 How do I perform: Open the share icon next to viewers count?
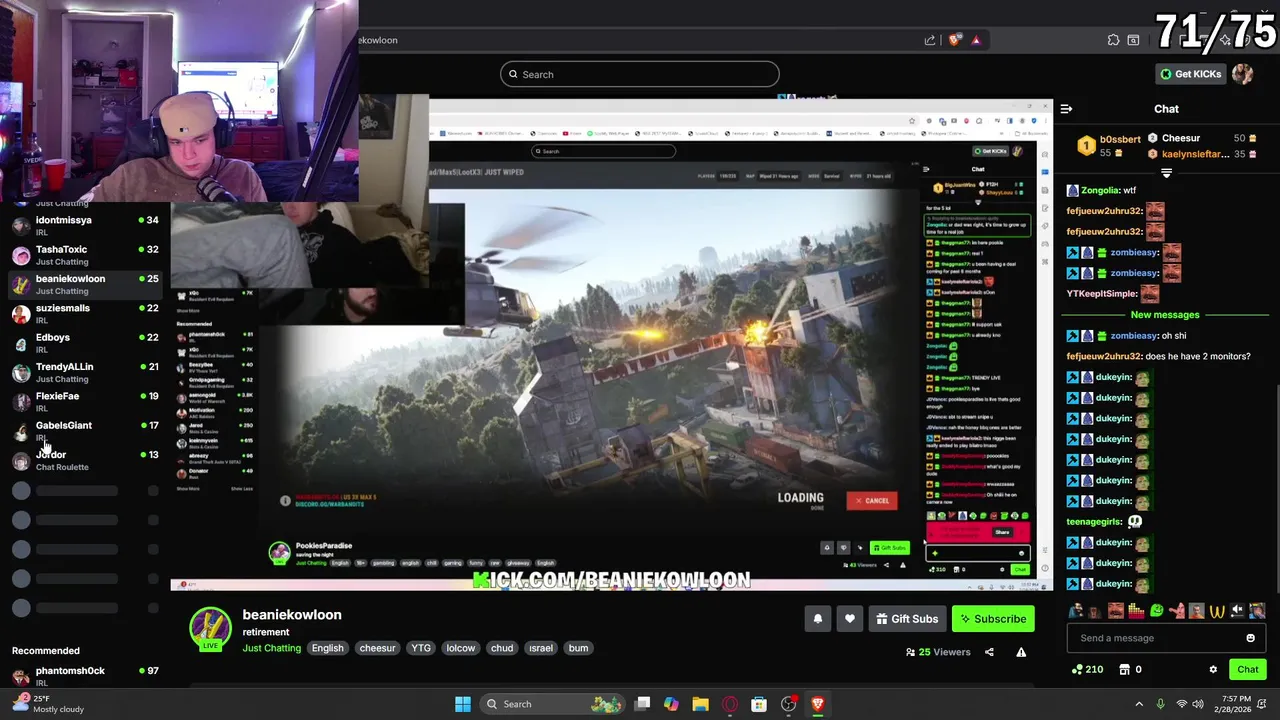click(989, 652)
